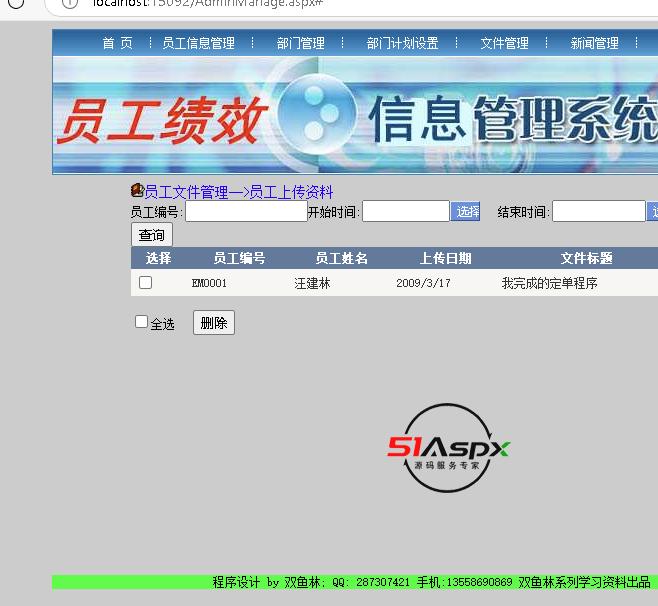Click the site info icon in the address bar
Image resolution: width=658 pixels, height=606 pixels.
70,3
